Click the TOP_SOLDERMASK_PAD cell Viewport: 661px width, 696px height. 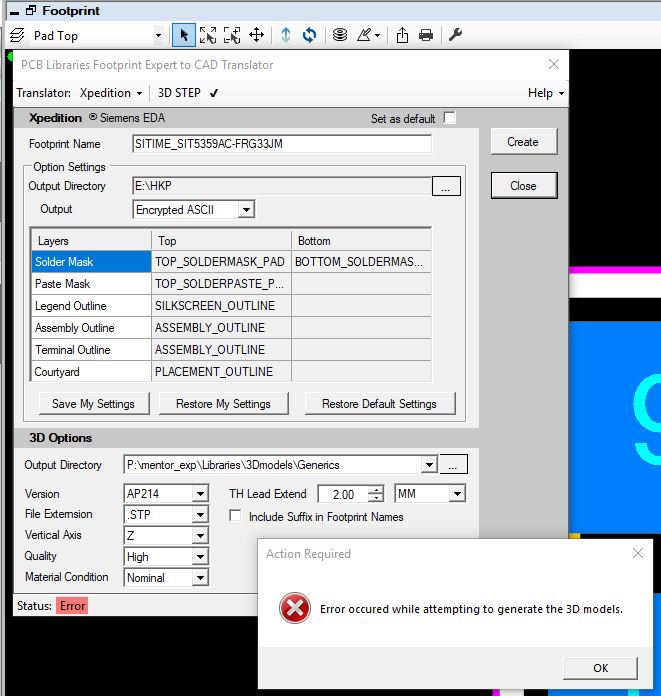click(x=221, y=261)
